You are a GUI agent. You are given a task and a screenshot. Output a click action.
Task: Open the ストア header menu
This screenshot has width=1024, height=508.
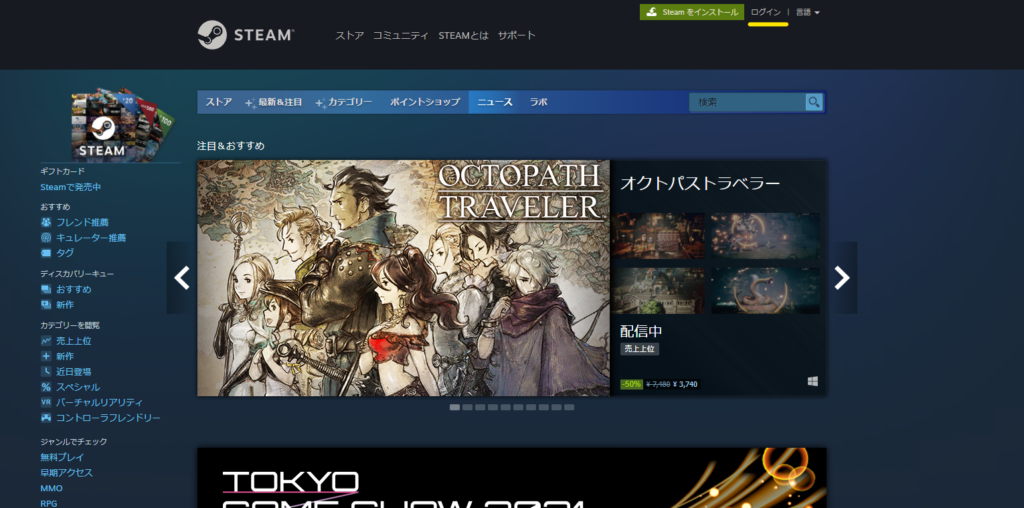point(349,35)
